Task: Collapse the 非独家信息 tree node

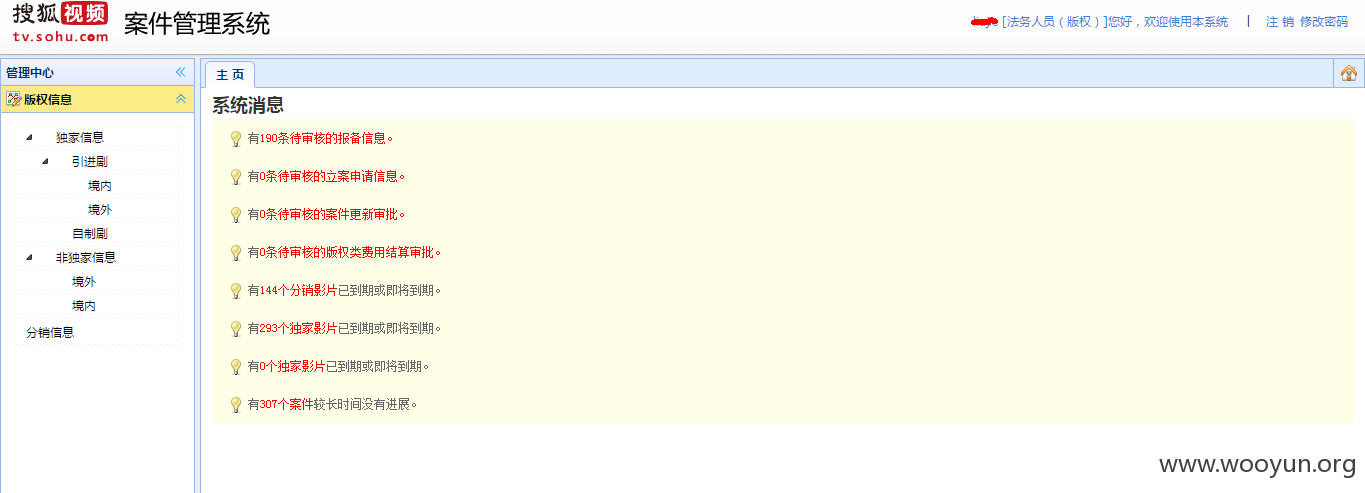Action: [x=28, y=257]
